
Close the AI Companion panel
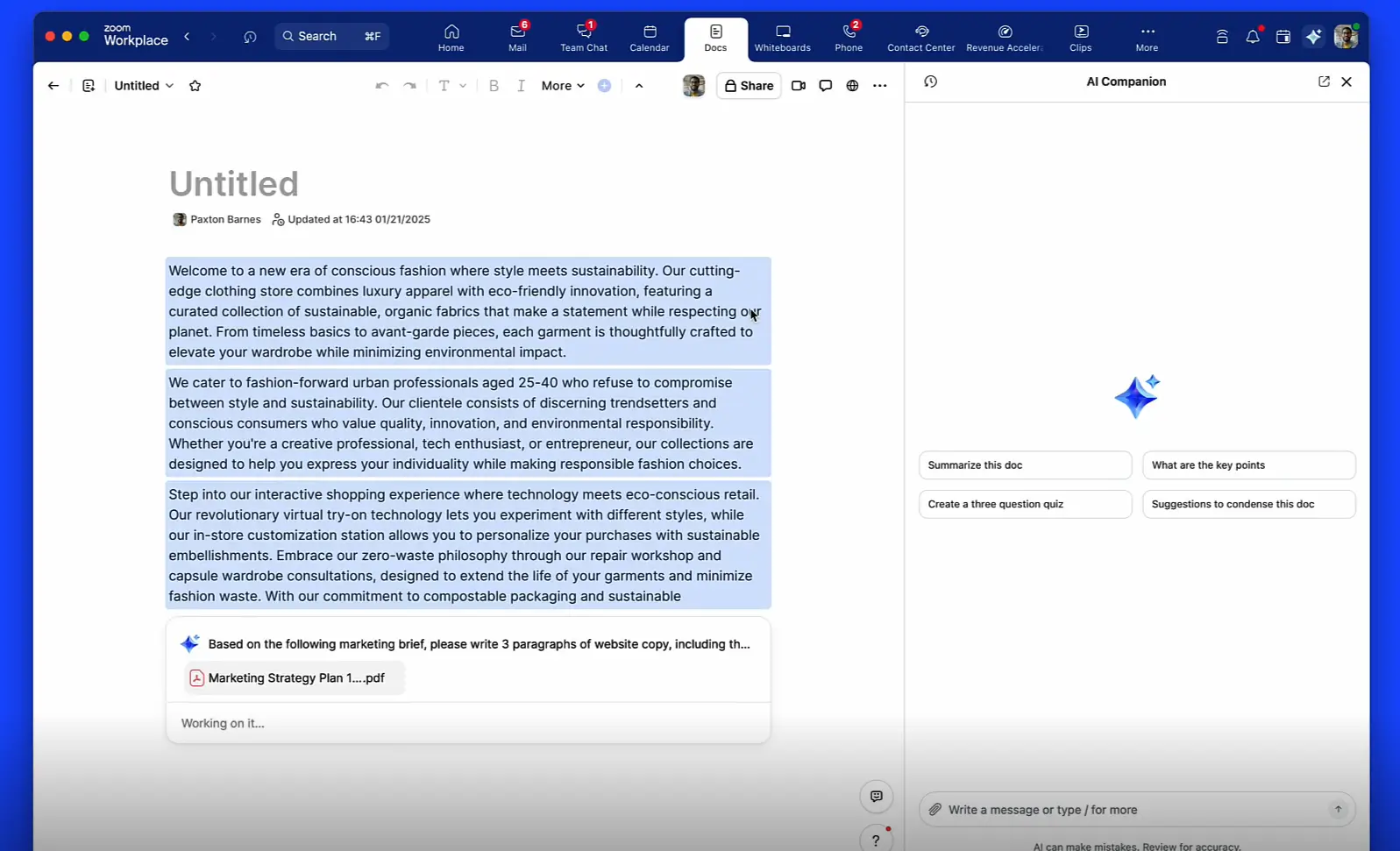pos(1347,82)
